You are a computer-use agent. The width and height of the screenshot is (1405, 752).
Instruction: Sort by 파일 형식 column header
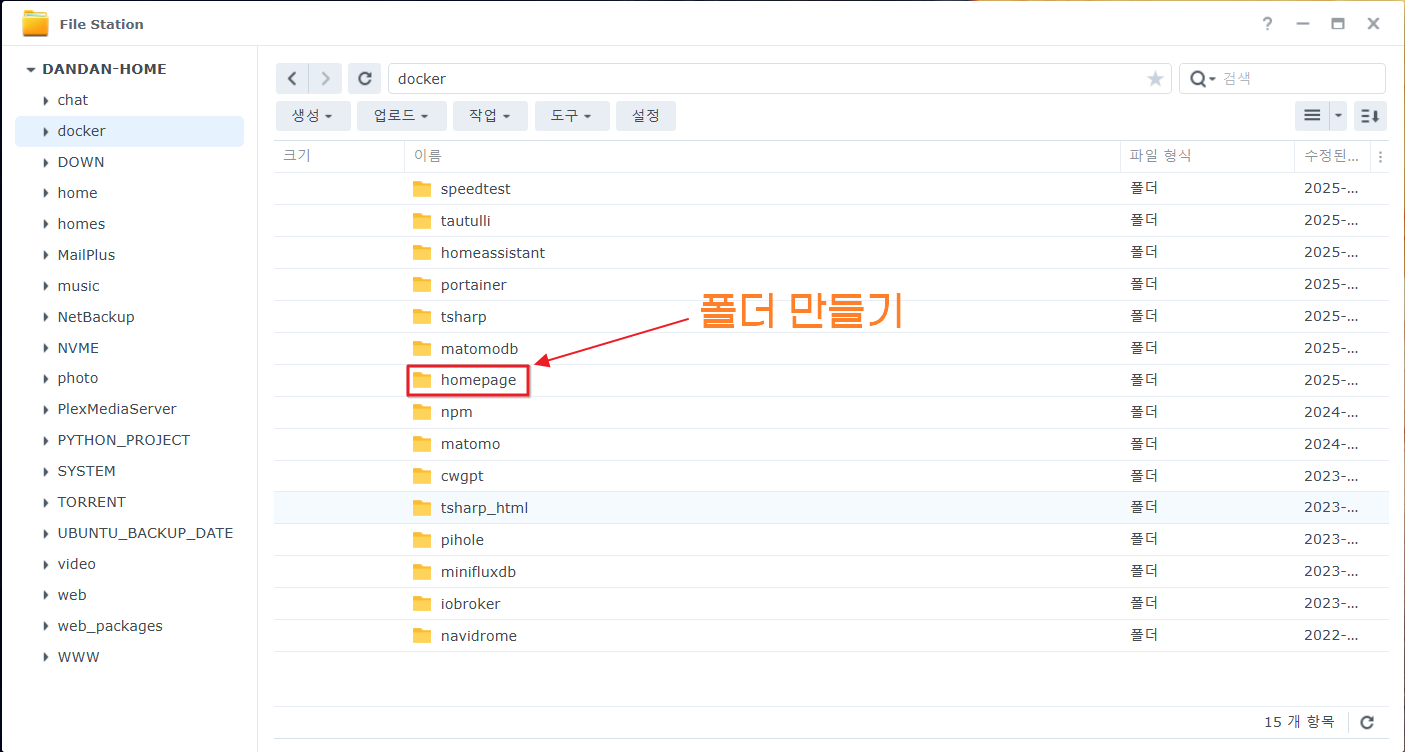point(1207,156)
